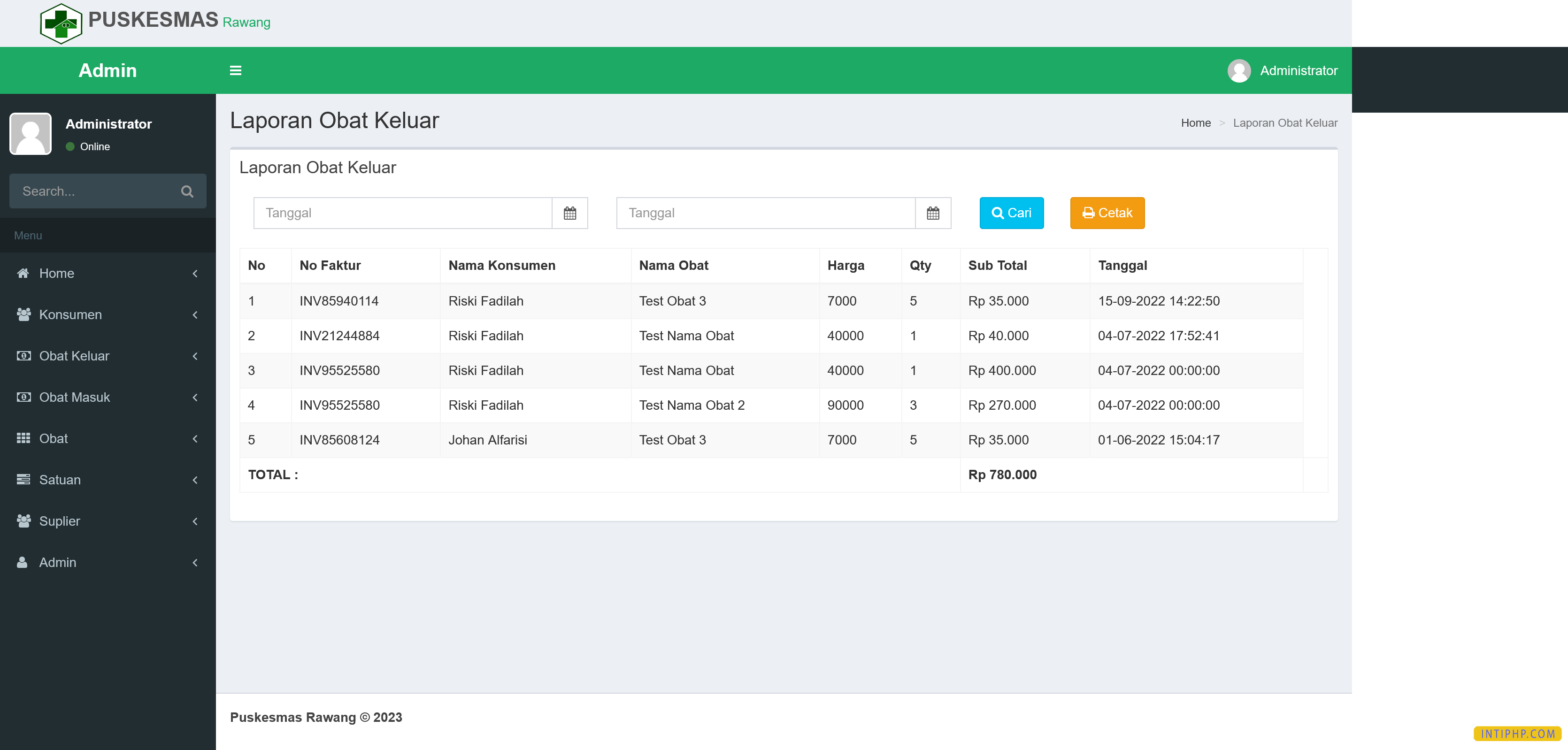Viewport: 1568px width, 750px height.
Task: Focus the first Tanggal date field
Action: tap(402, 213)
